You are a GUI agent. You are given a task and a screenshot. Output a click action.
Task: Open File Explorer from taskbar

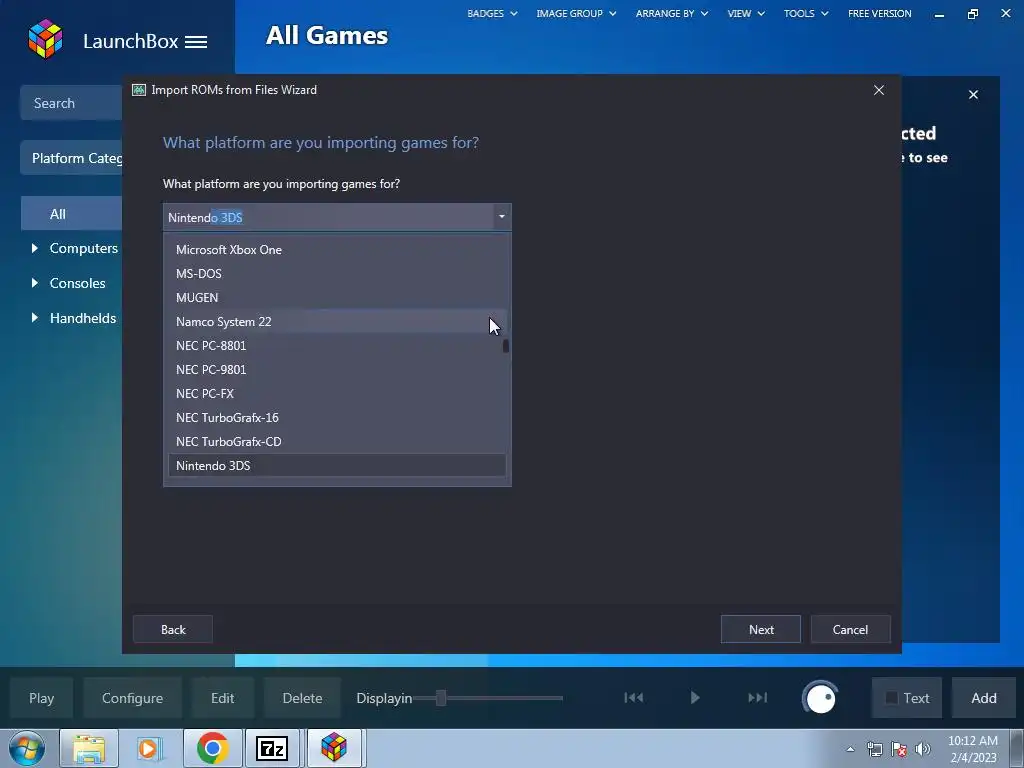(89, 748)
